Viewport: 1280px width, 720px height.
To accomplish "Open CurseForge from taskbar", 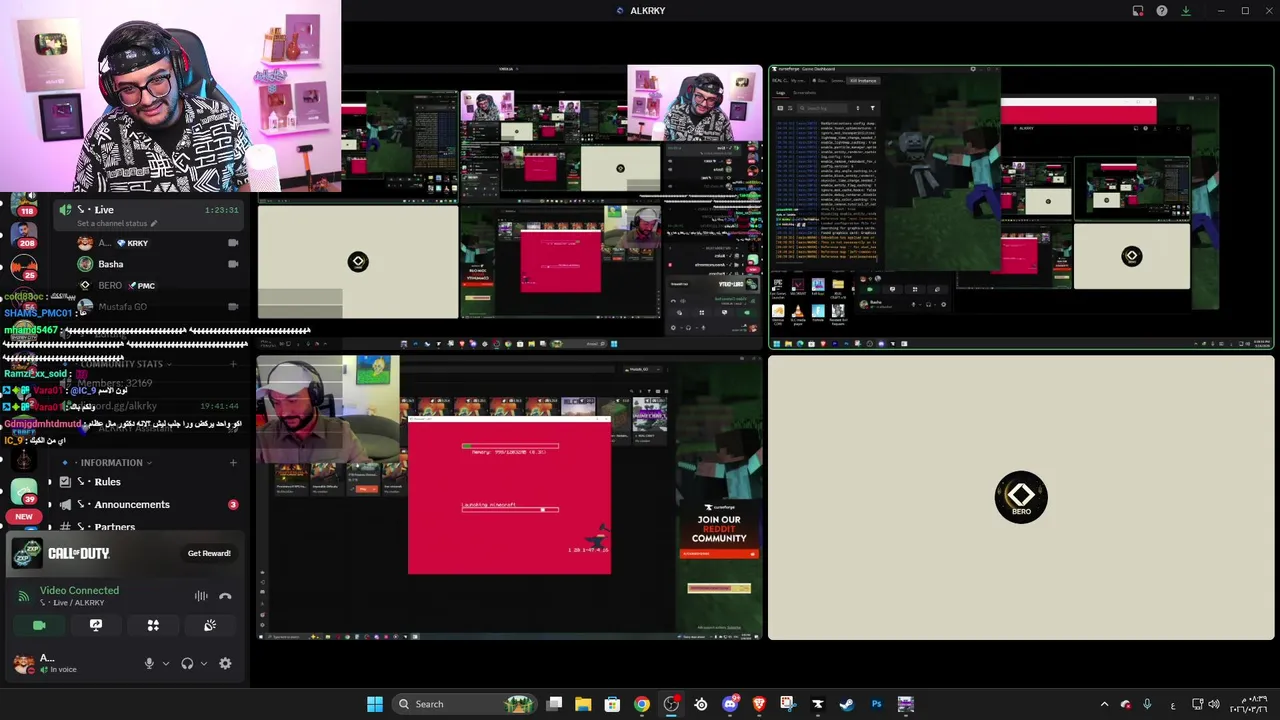I will click(x=818, y=704).
